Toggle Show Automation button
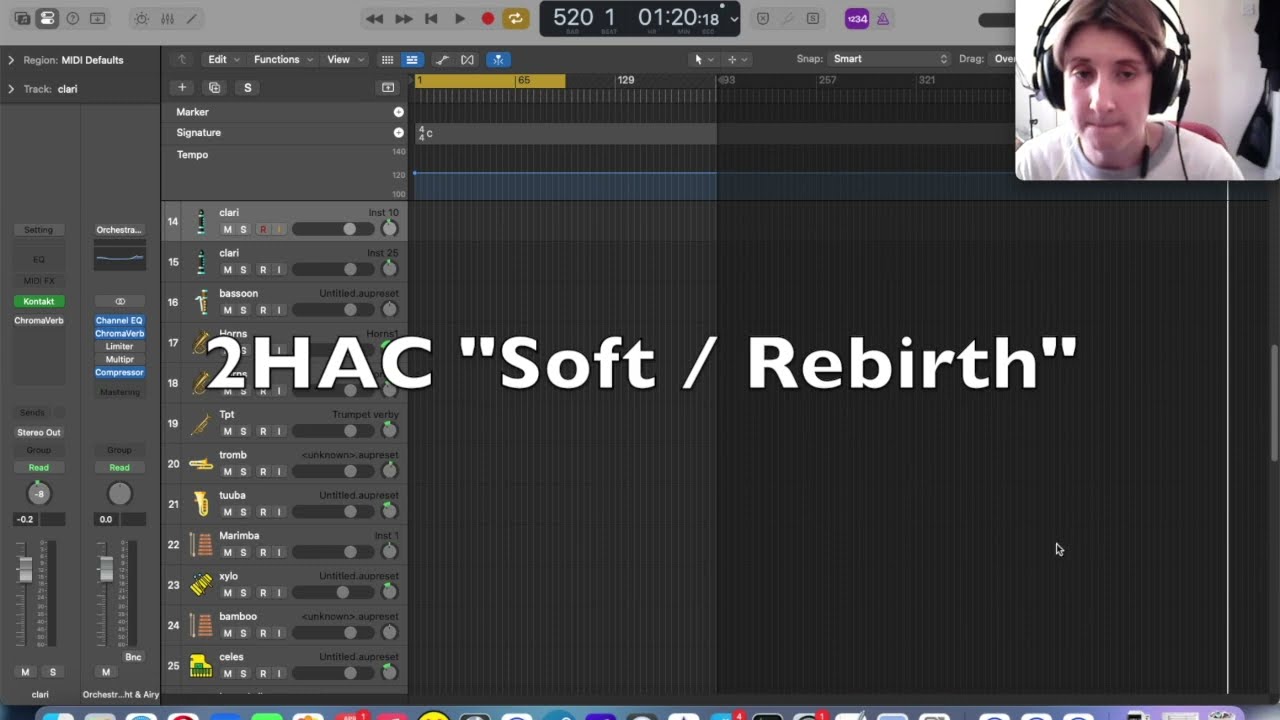The image size is (1280, 720). coord(442,60)
